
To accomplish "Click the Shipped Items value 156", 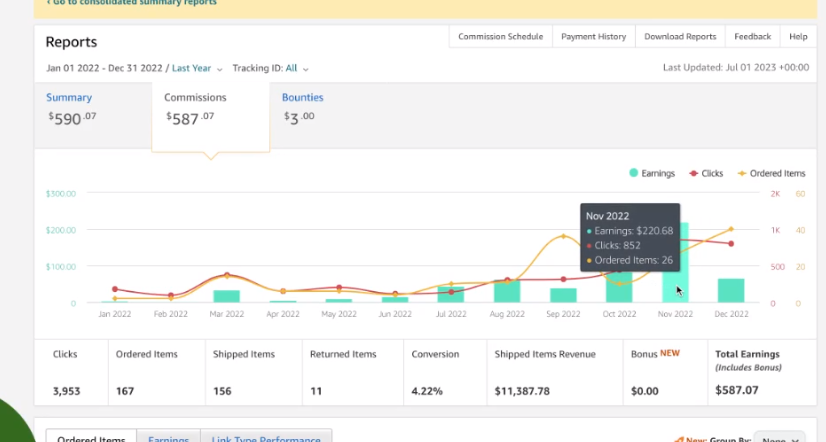I will 222,391.
